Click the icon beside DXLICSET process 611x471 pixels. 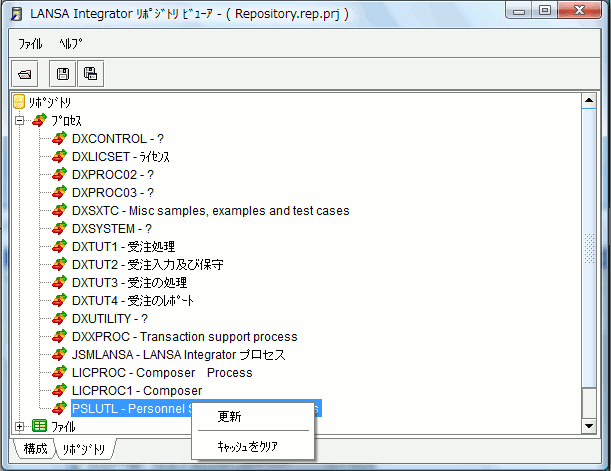point(59,156)
